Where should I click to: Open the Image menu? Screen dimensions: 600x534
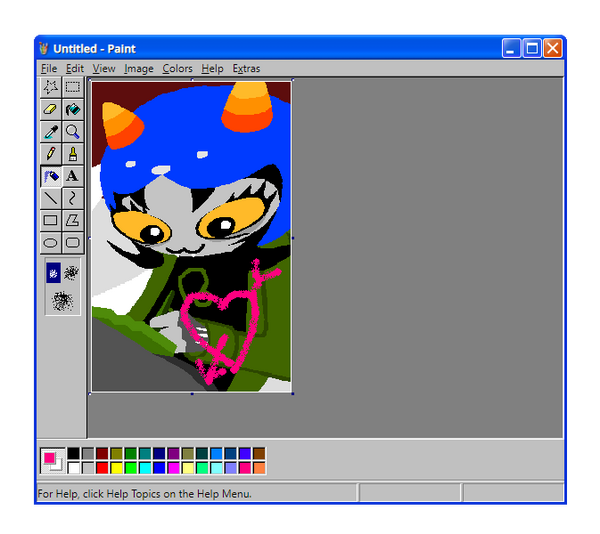pos(139,69)
